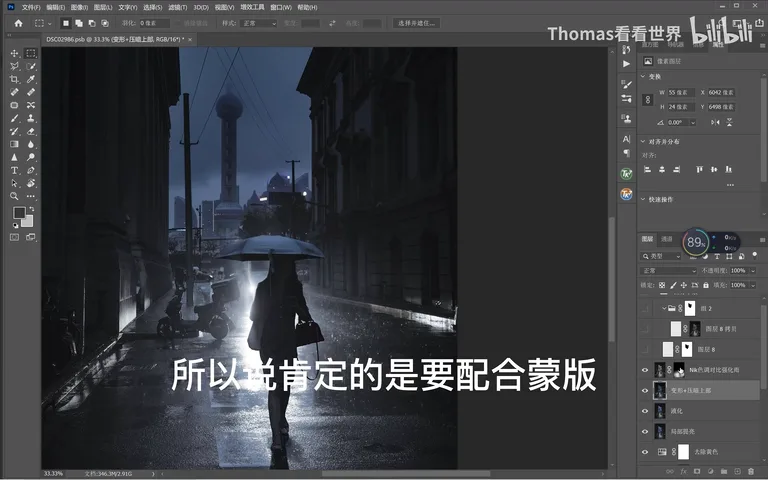The width and height of the screenshot is (768, 480).
Task: Collapse the '组 2' layer group
Action: point(664,309)
